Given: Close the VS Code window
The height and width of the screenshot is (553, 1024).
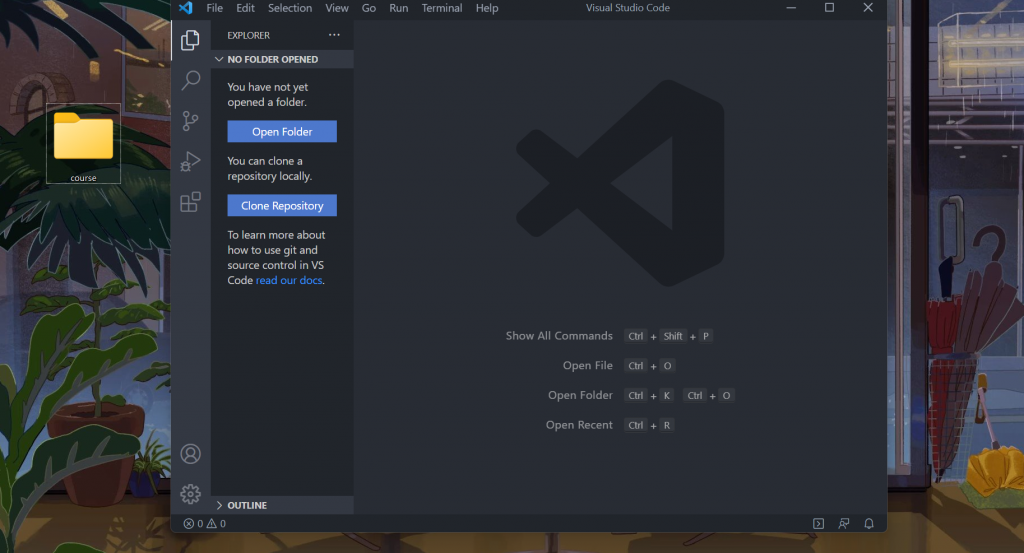Looking at the screenshot, I should 868,8.
